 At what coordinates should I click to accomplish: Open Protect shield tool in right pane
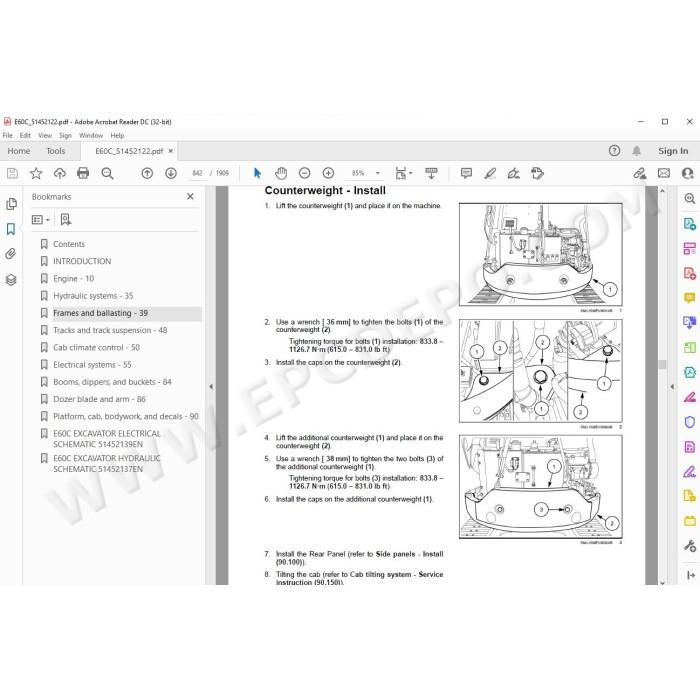click(689, 422)
